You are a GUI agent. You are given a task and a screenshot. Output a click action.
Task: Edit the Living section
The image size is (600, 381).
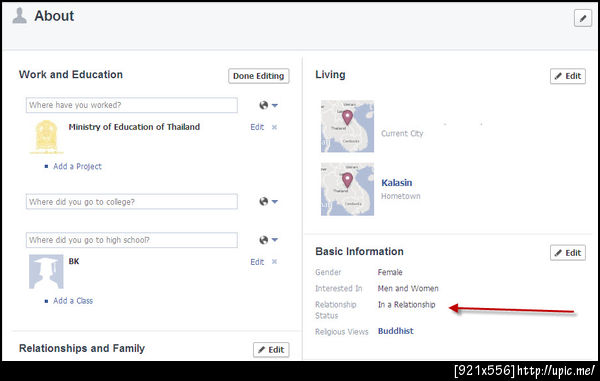pyautogui.click(x=568, y=76)
